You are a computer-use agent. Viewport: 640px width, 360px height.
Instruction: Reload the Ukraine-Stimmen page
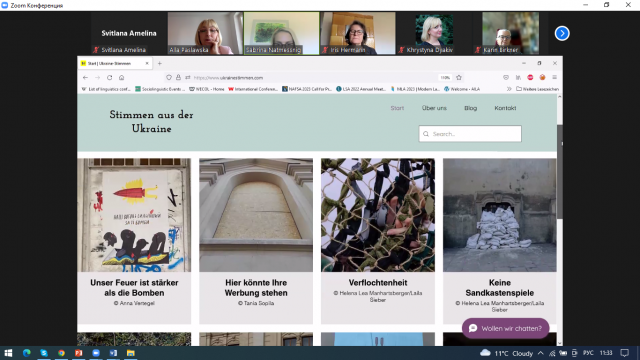[x=109, y=78]
